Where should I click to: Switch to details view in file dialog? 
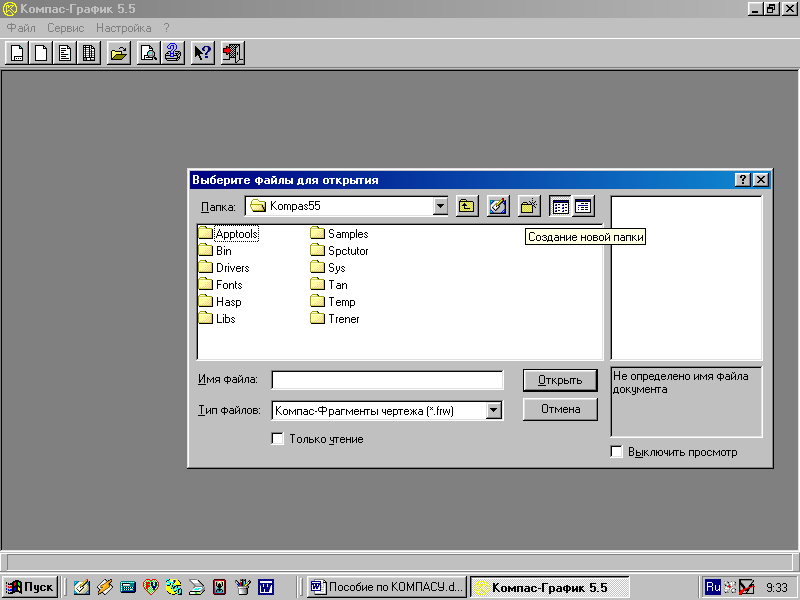[583, 206]
